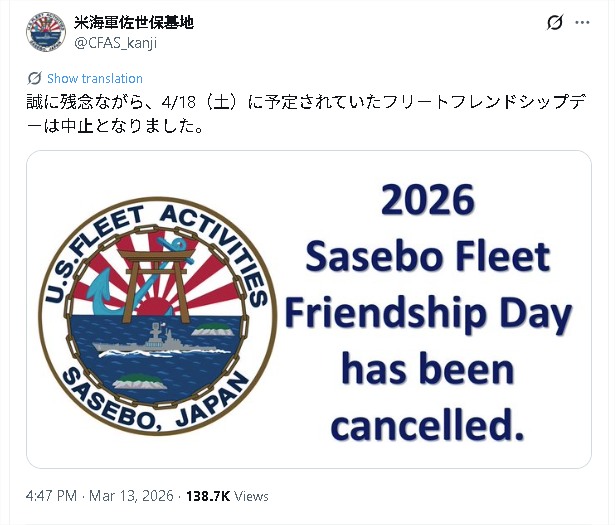615x525 pixels.
Task: Click the word 'cancelled.' in the image
Action: pos(428,427)
